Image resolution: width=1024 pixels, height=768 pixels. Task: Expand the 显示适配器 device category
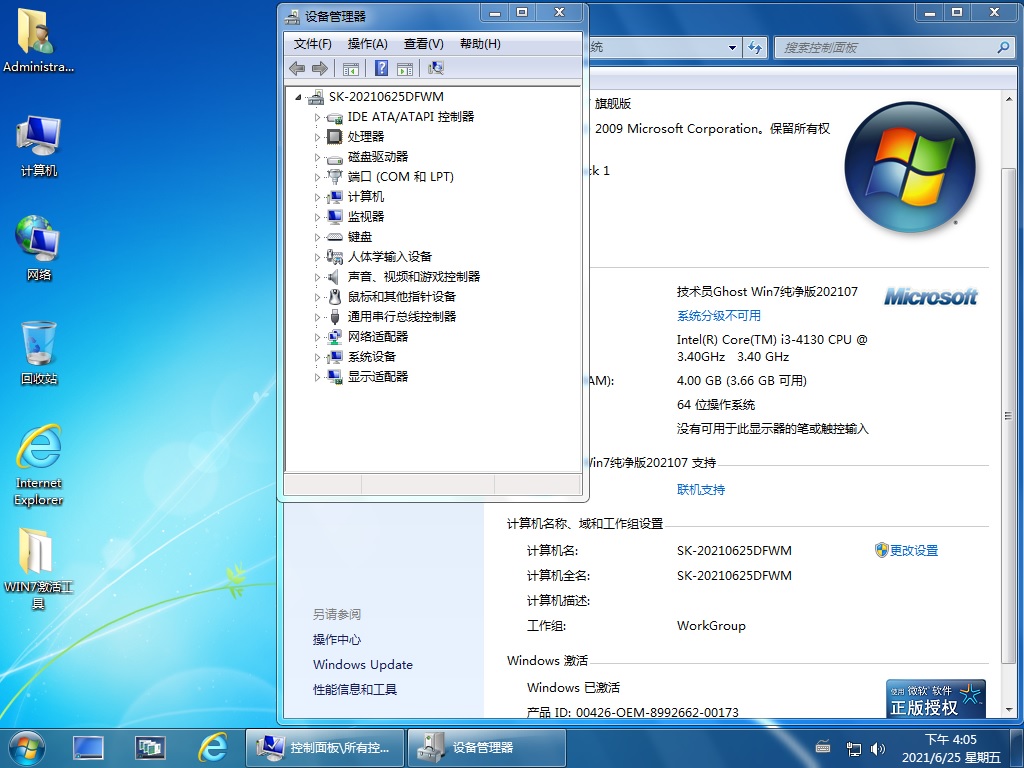point(318,377)
